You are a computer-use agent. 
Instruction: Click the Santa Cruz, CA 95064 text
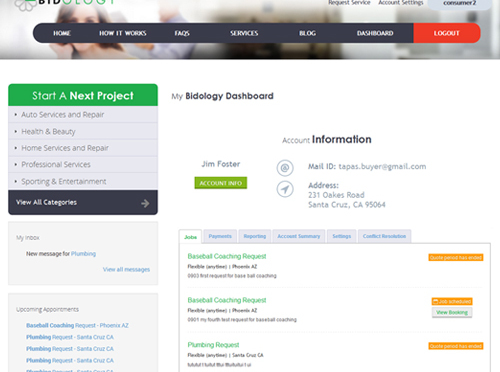[347, 205]
